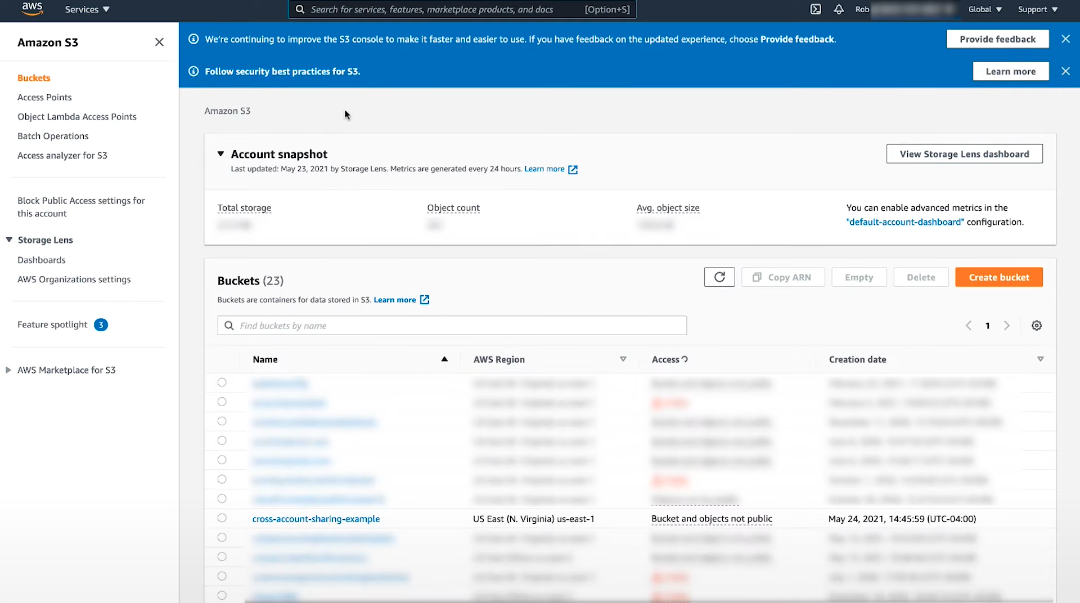
Task: Open Access Points in sidebar
Action: pyautogui.click(x=44, y=97)
